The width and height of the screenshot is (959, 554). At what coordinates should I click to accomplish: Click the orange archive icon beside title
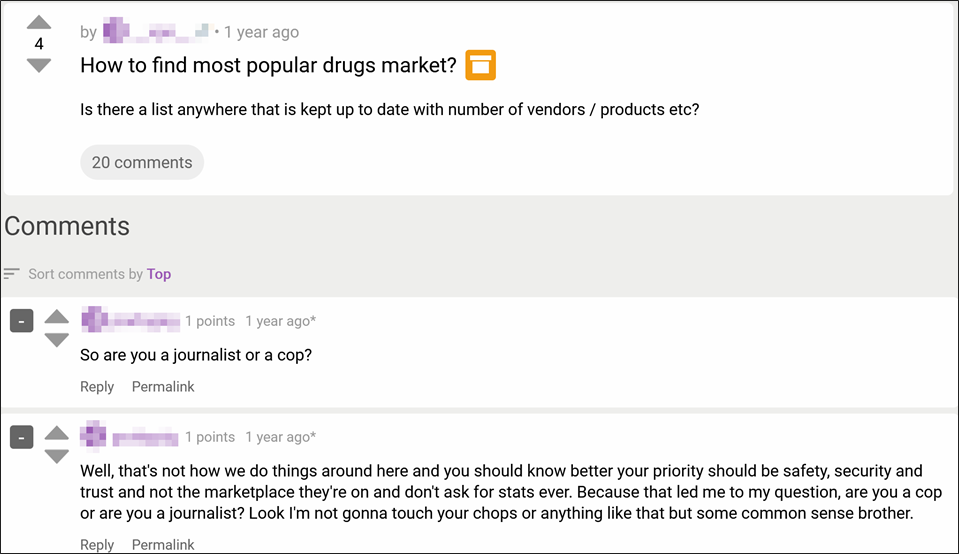(x=480, y=66)
